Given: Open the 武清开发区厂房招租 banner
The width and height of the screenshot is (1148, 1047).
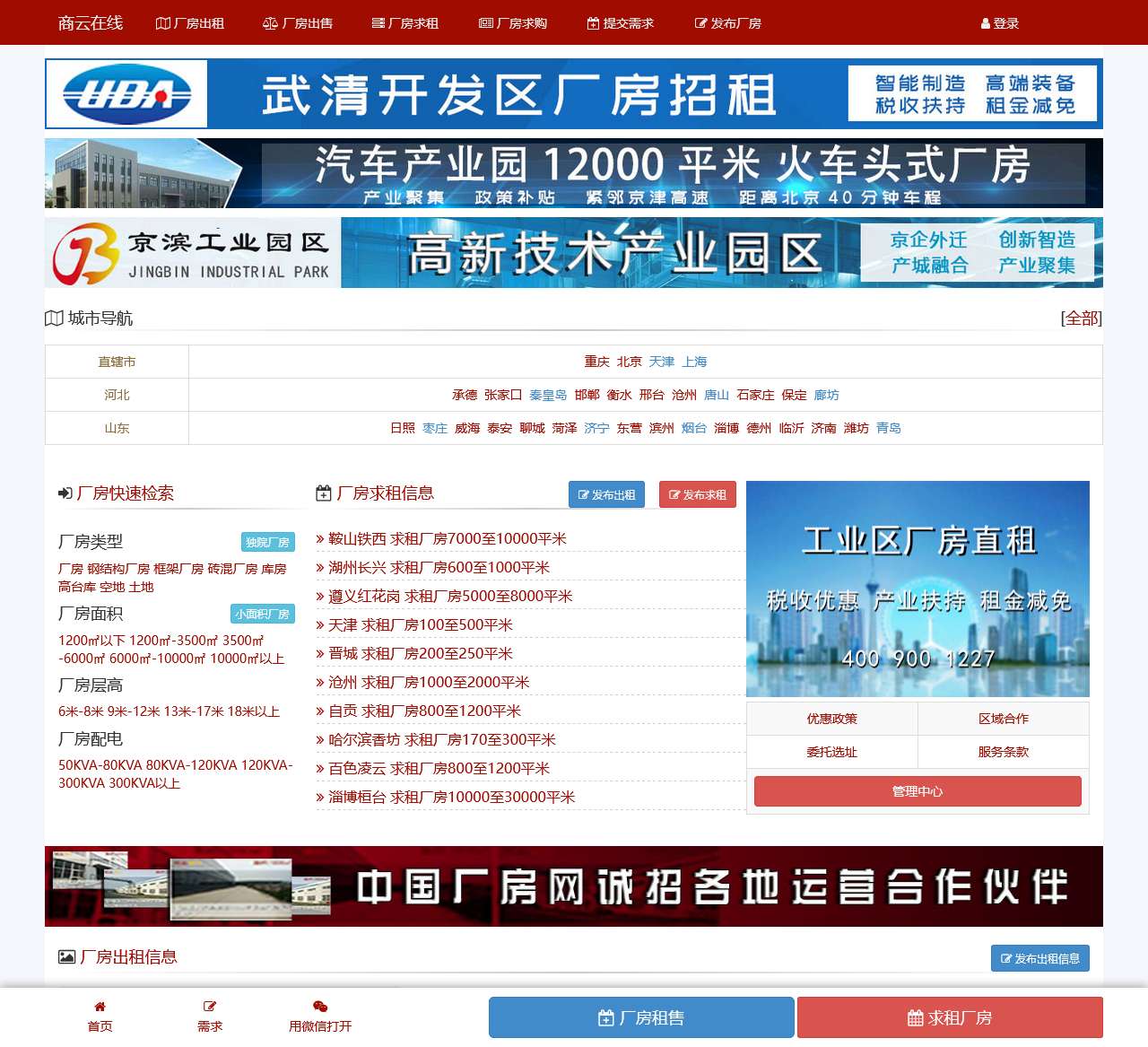Looking at the screenshot, I should (x=574, y=94).
